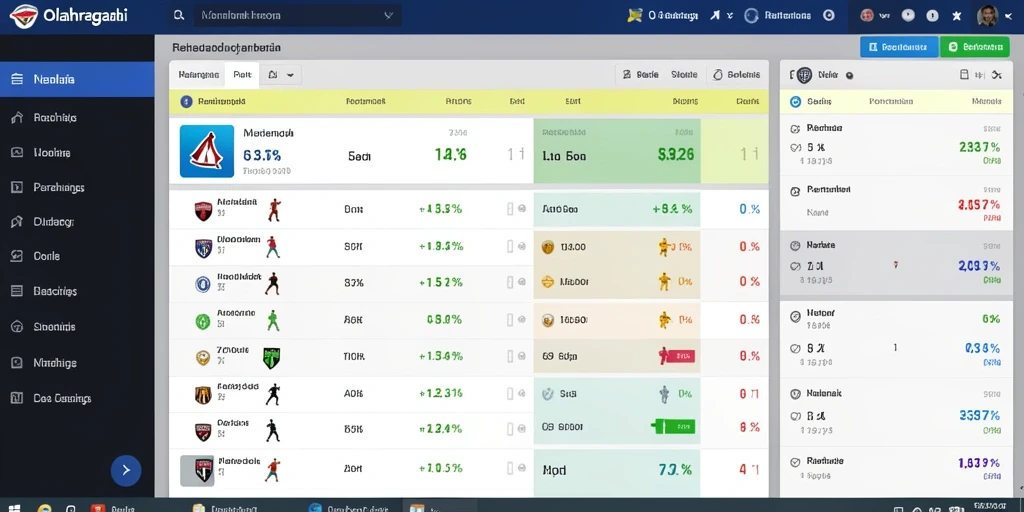
Task: Tick the checkbox in the bottom table row
Action: tap(511, 468)
